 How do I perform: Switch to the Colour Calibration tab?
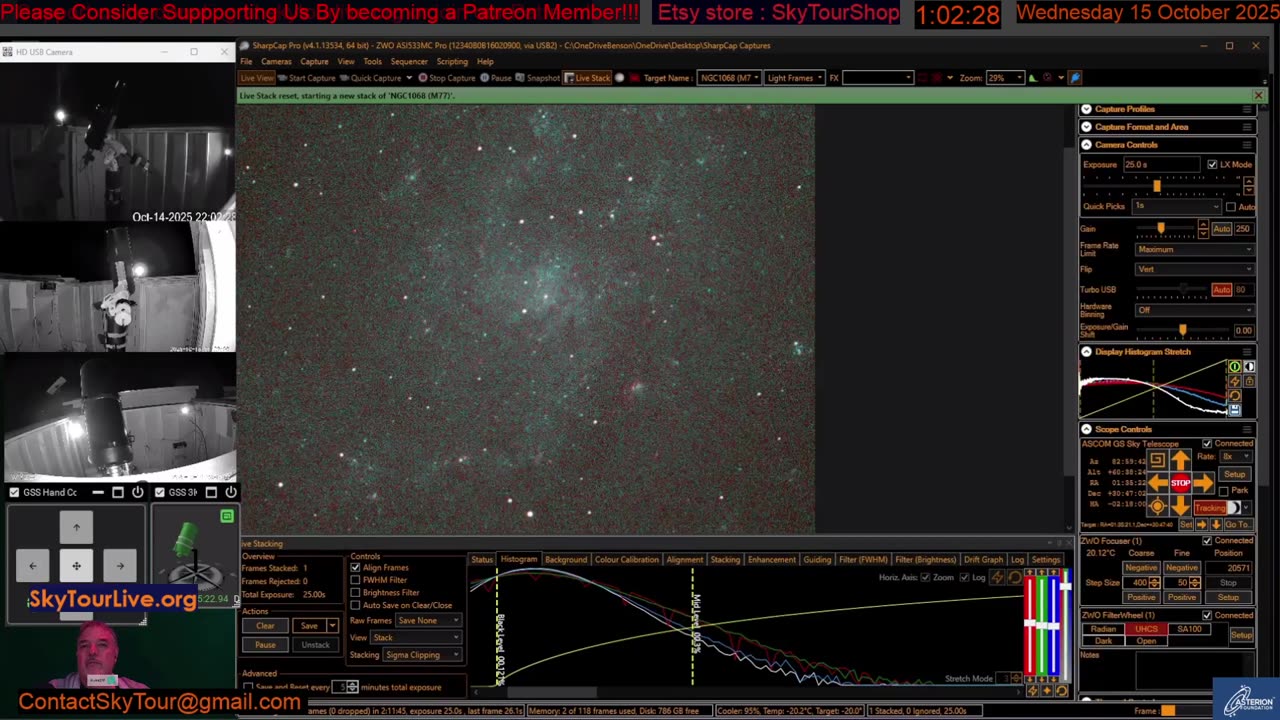(x=626, y=560)
